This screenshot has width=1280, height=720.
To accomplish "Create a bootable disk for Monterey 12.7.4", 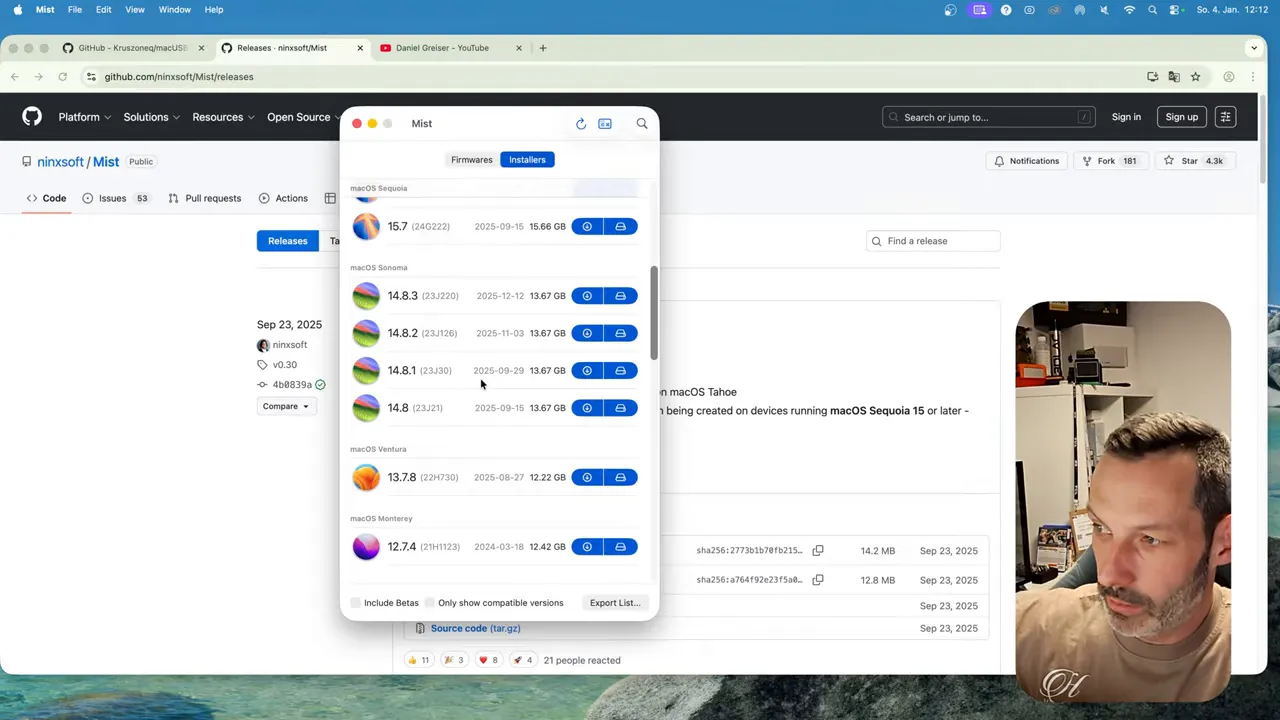I will (620, 546).
